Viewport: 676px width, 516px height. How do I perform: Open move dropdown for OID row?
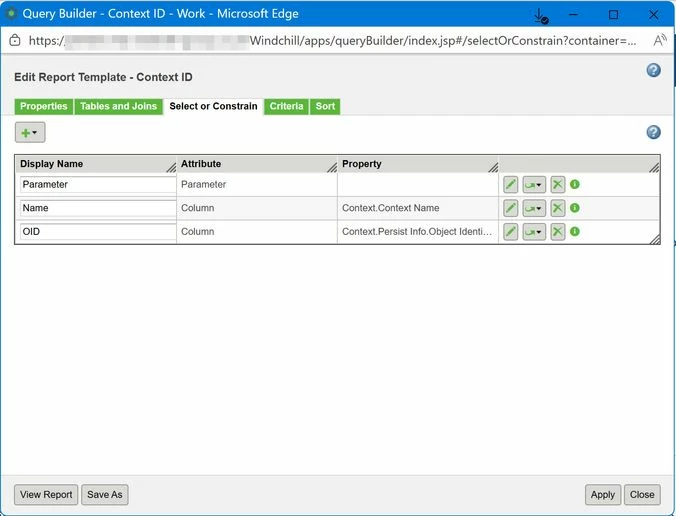click(534, 231)
